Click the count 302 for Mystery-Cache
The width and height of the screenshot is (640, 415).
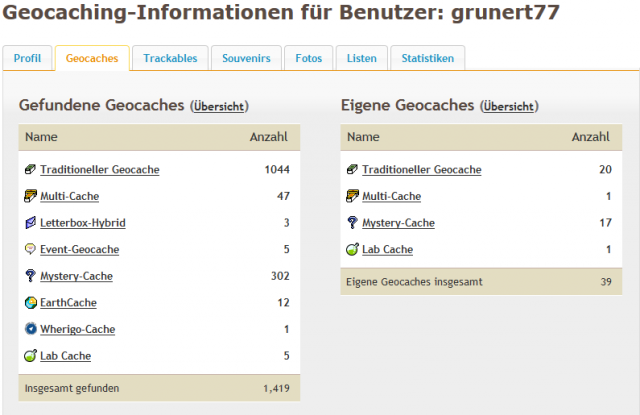280,276
